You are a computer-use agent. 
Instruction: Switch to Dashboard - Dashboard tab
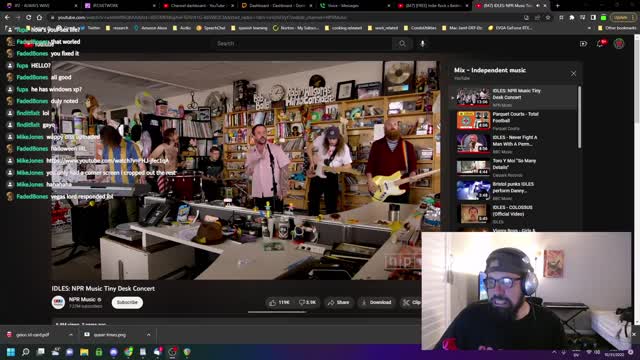pyautogui.click(x=277, y=6)
